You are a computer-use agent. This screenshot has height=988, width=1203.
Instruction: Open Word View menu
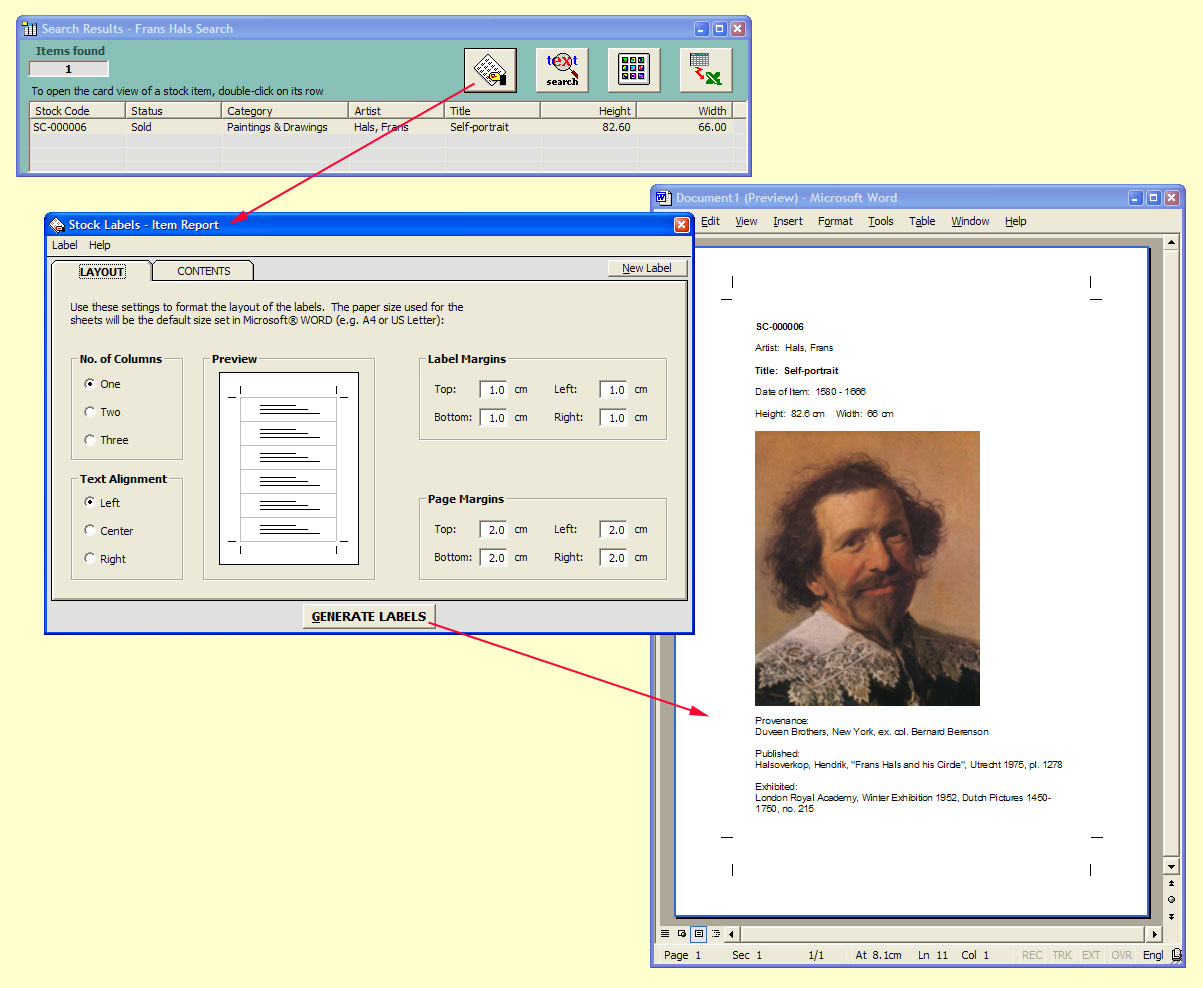[746, 221]
